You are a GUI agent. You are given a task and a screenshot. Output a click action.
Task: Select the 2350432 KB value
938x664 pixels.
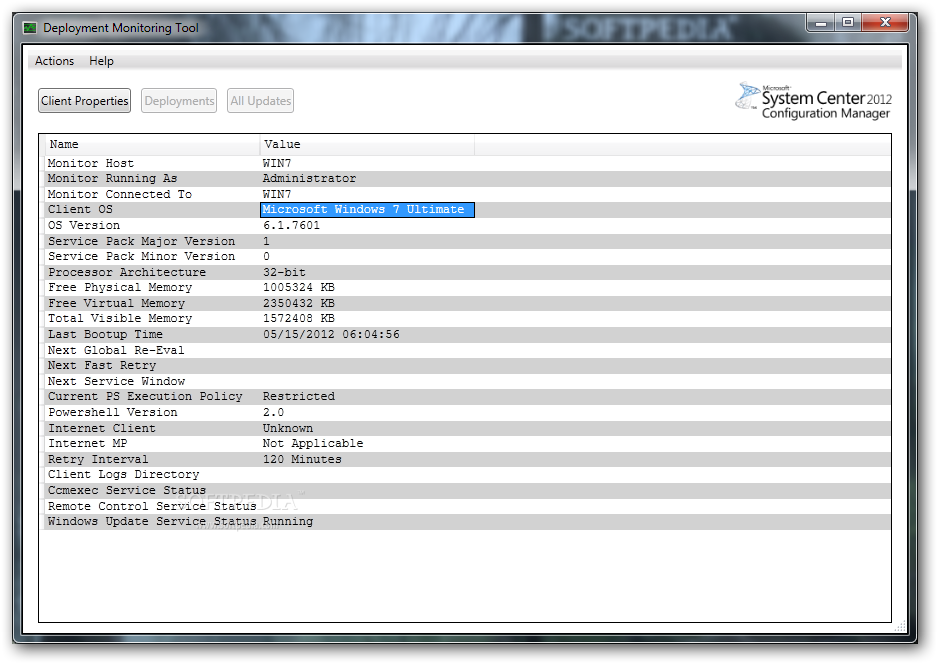299,303
